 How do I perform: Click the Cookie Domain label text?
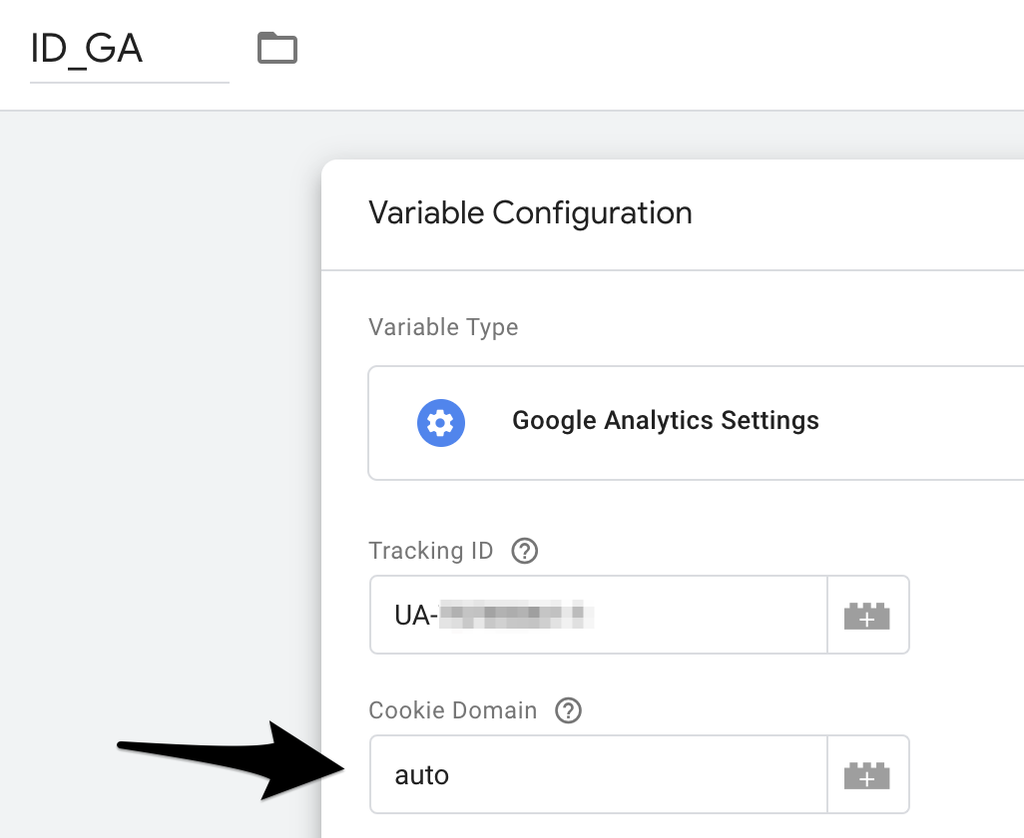[x=453, y=710]
